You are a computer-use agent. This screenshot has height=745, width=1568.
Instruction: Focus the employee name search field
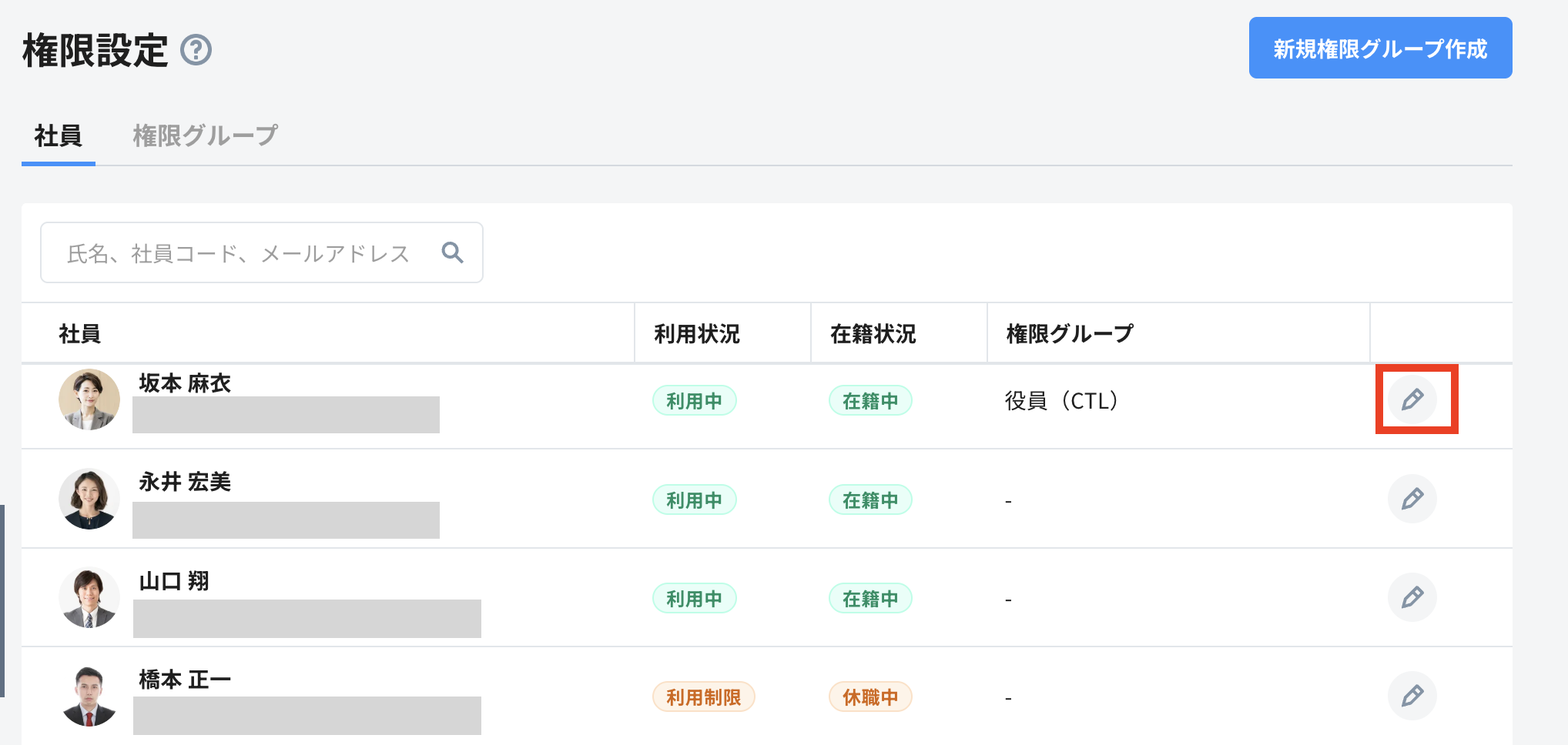262,252
